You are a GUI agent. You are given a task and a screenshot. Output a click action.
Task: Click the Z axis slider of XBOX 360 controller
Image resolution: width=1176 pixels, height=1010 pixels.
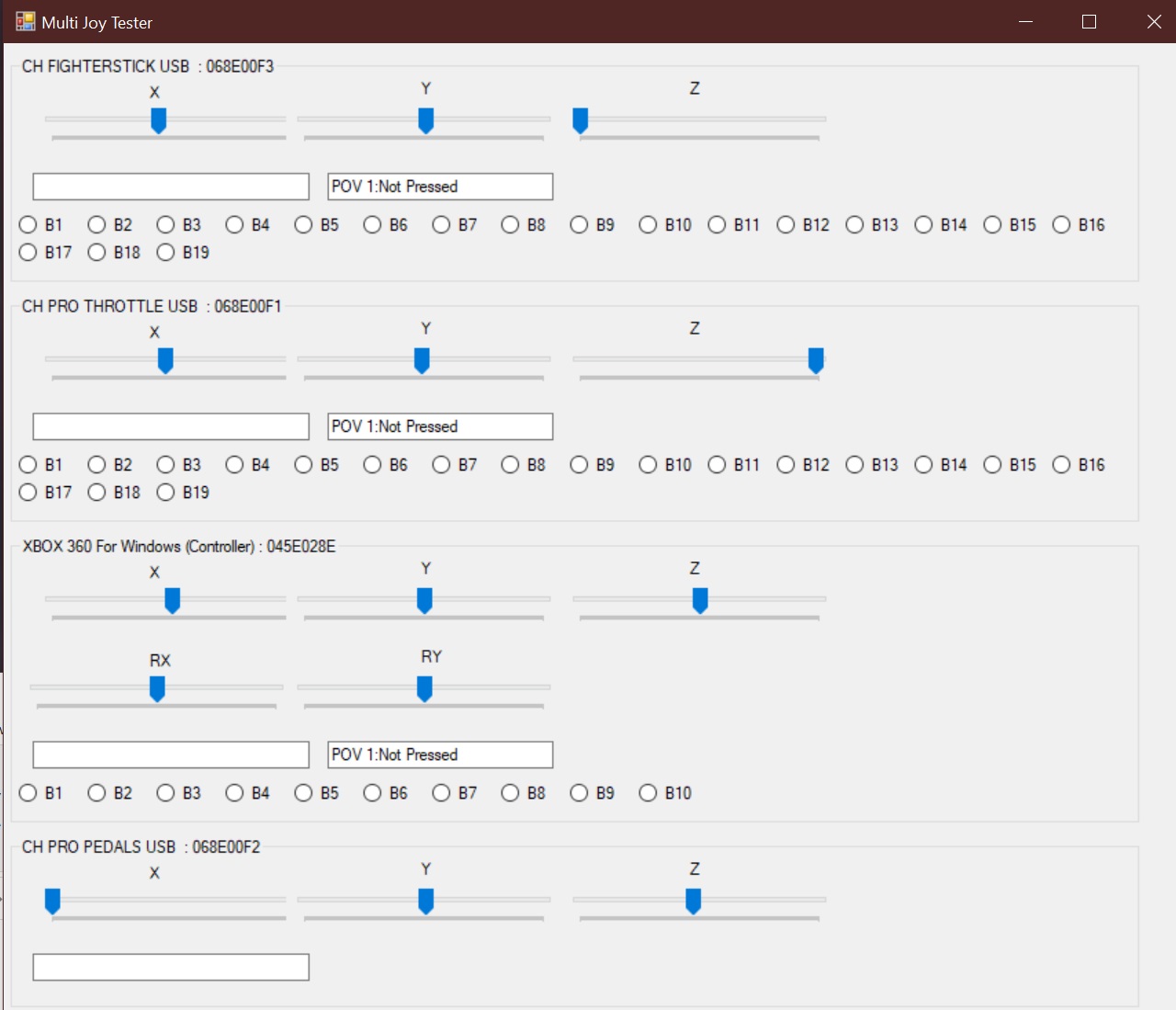click(699, 601)
